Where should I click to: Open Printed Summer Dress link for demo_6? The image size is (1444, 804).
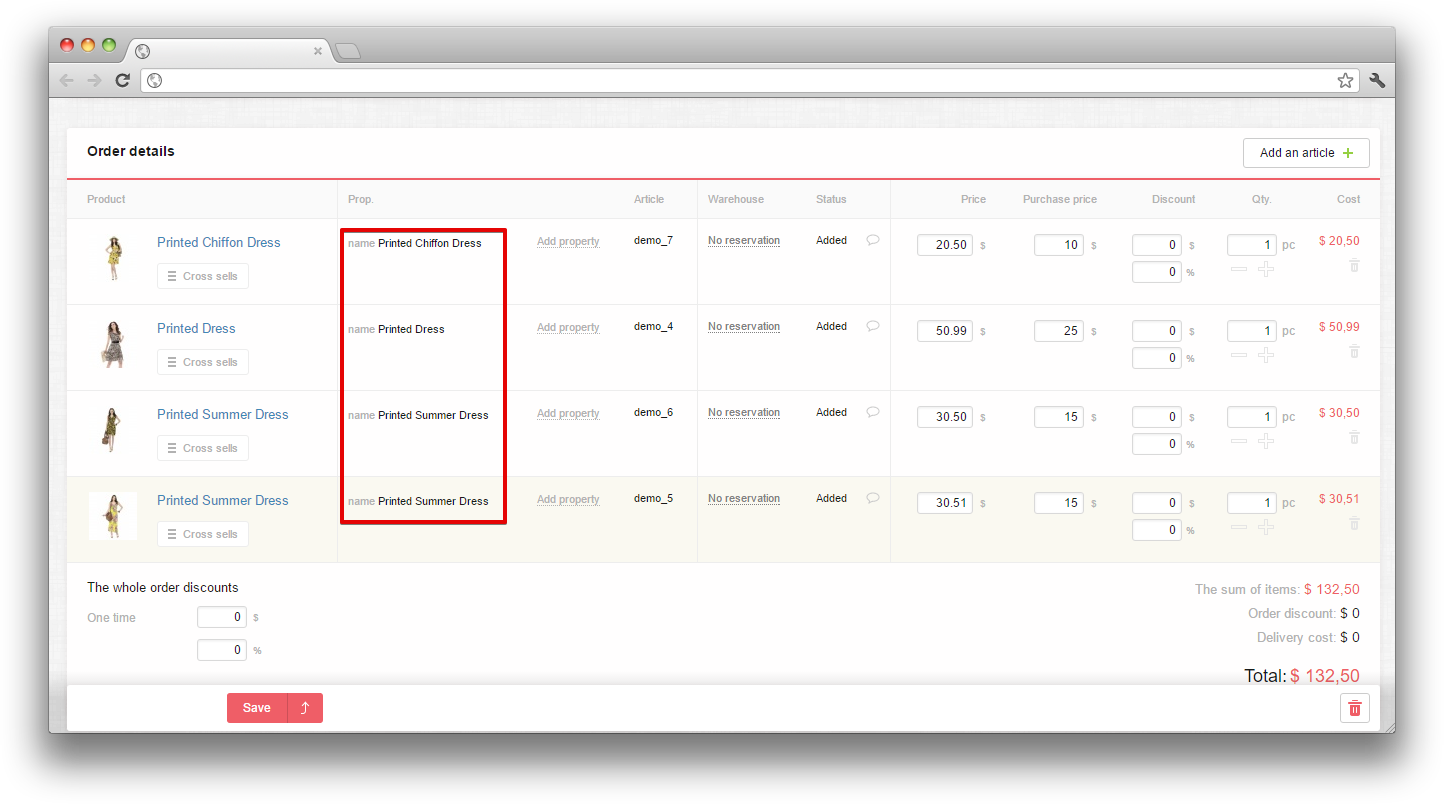coord(223,414)
